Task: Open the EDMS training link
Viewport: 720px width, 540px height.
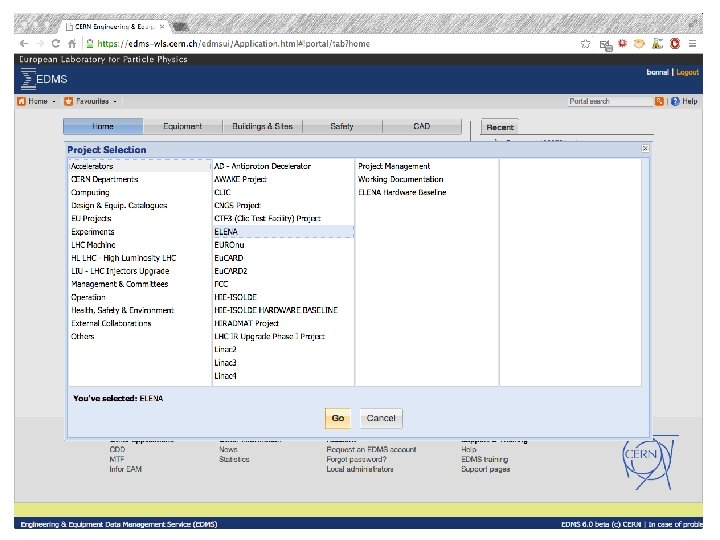Action: pyautogui.click(x=484, y=459)
